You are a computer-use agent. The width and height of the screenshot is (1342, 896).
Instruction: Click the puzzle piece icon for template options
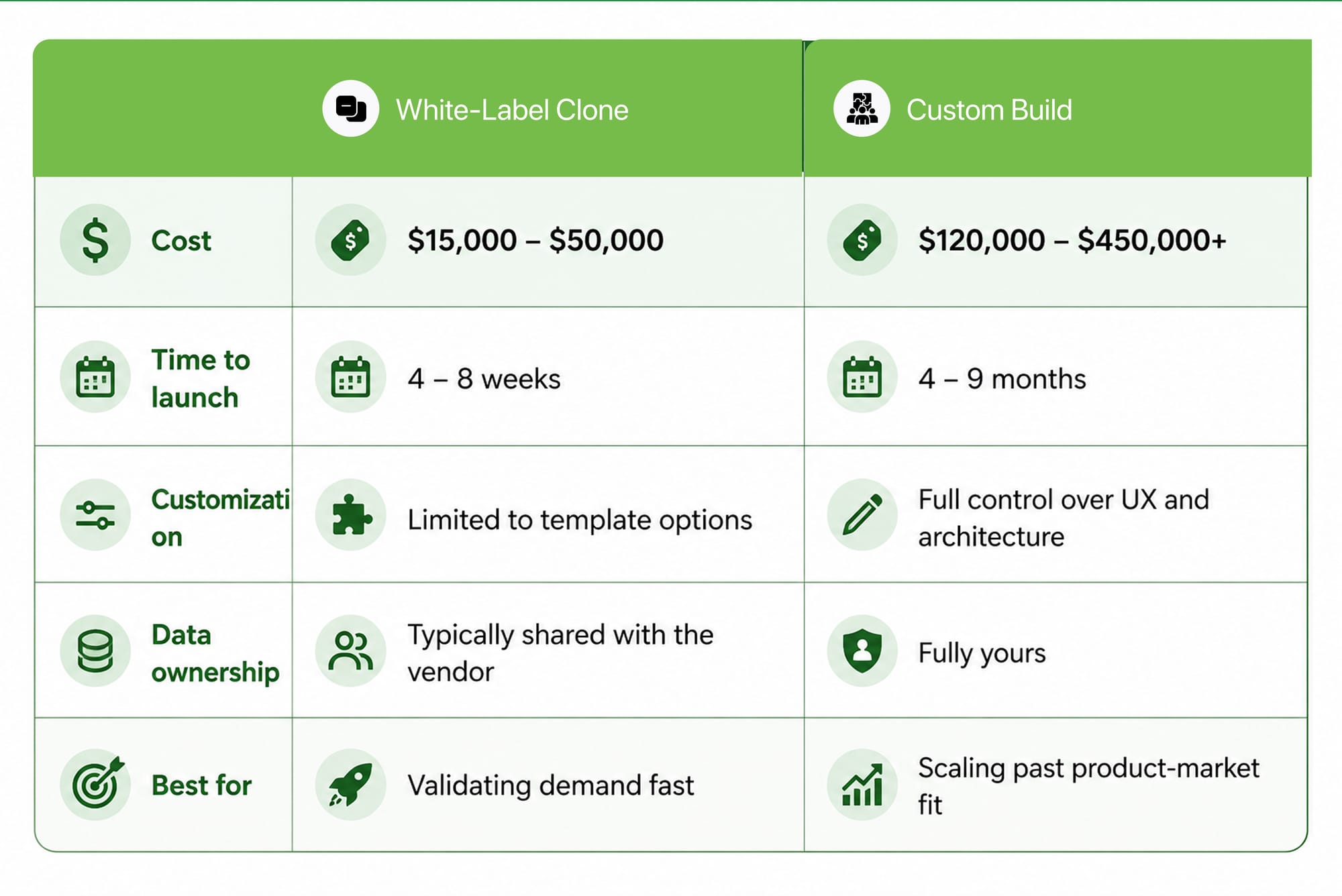(350, 515)
